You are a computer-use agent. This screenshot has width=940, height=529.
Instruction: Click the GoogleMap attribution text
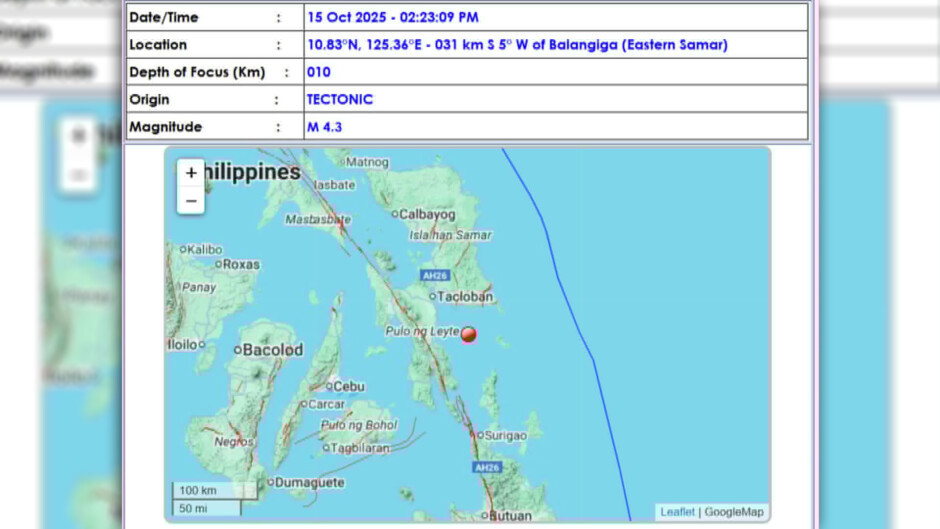[734, 512]
